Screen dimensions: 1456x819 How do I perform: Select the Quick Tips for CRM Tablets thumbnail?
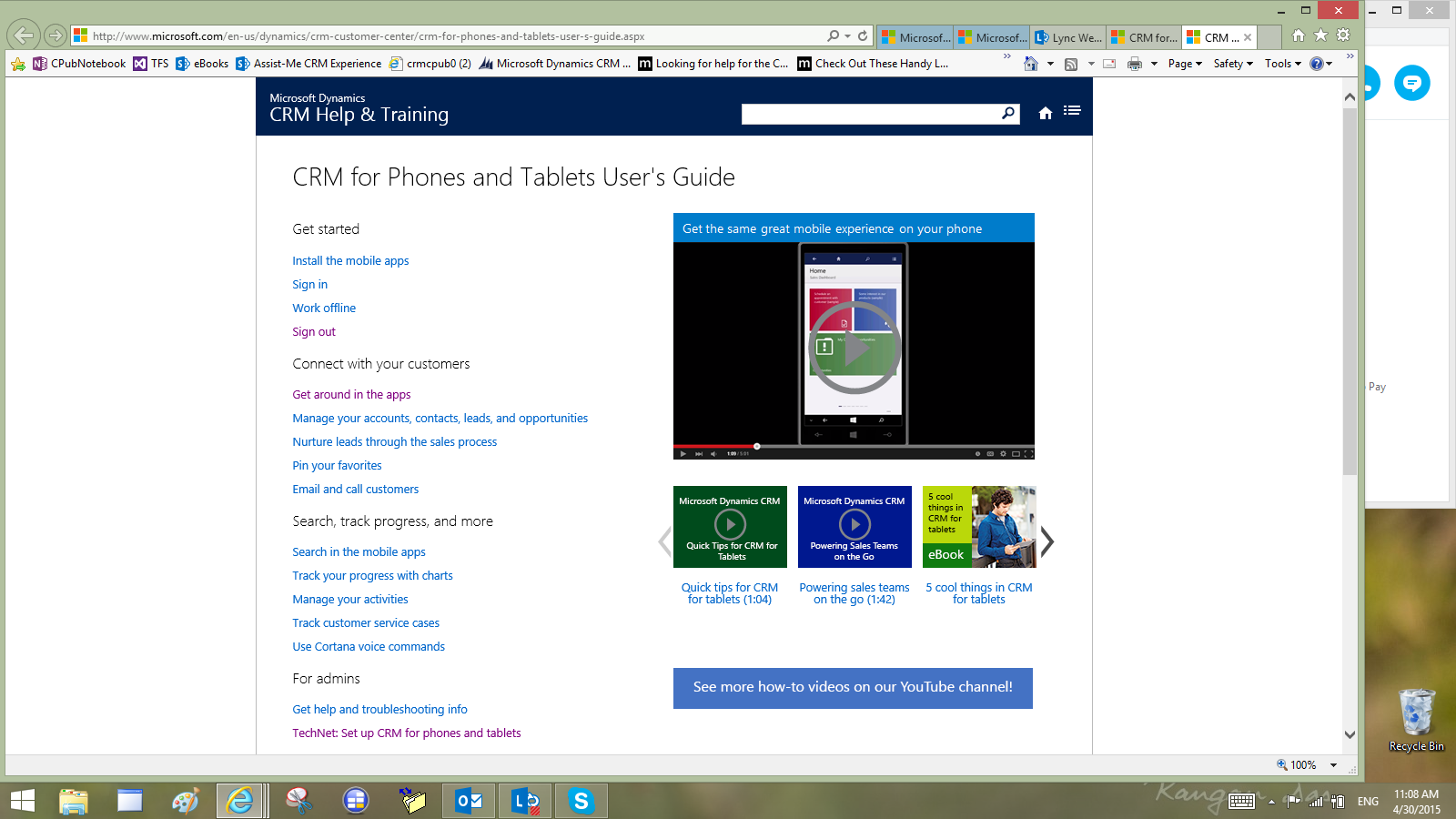pyautogui.click(x=730, y=526)
